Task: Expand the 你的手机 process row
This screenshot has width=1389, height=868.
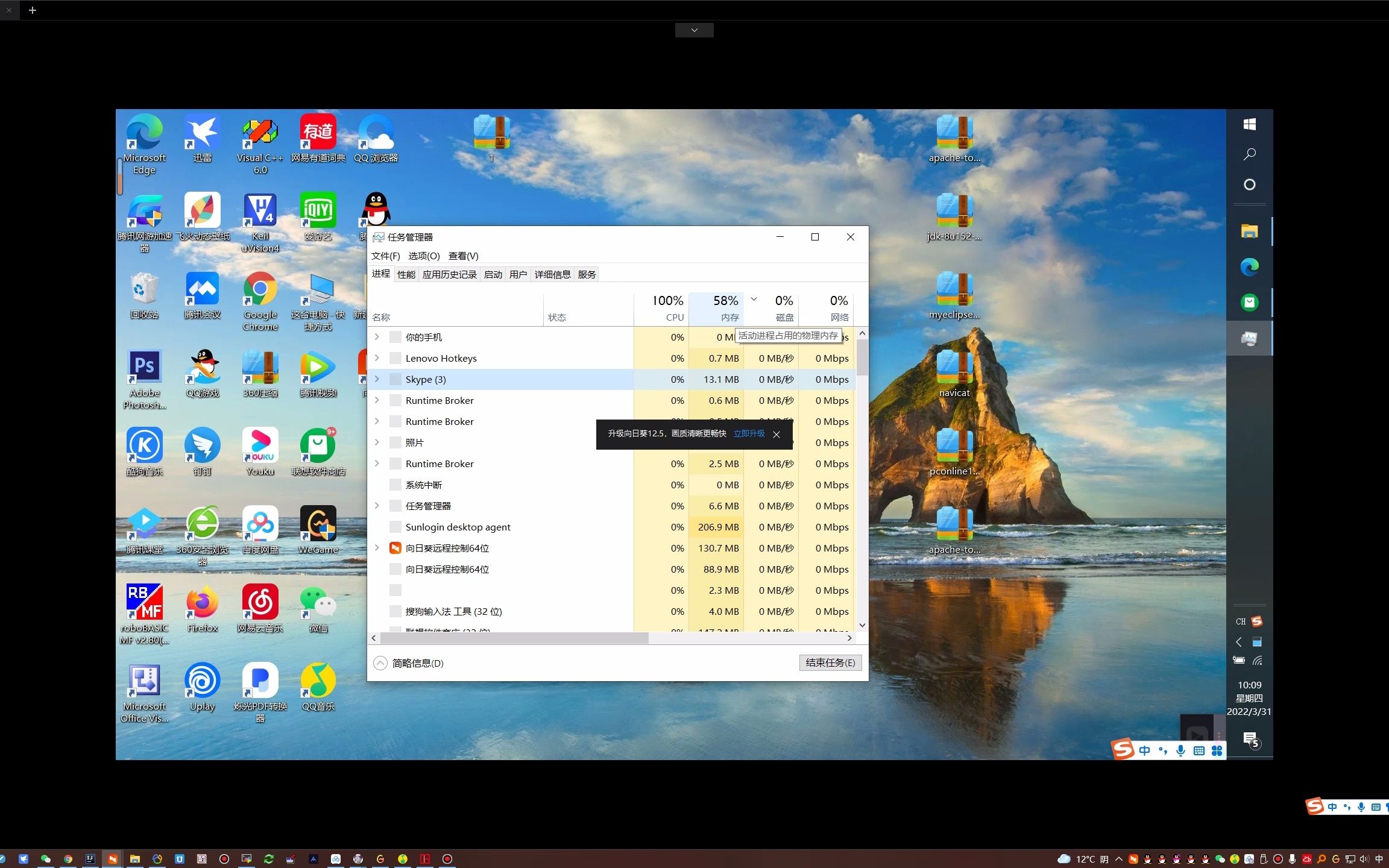Action: click(x=377, y=337)
